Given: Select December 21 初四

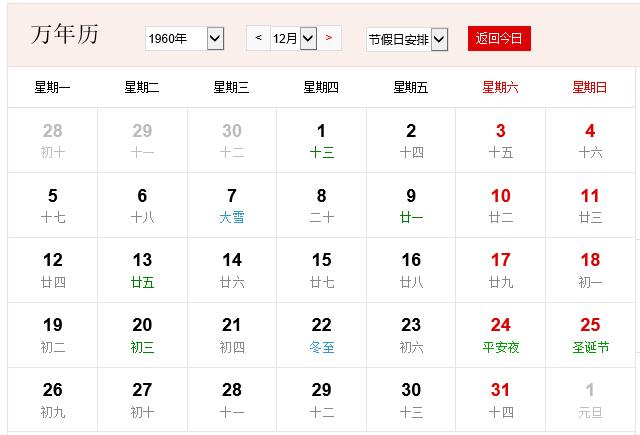Looking at the screenshot, I should [232, 335].
